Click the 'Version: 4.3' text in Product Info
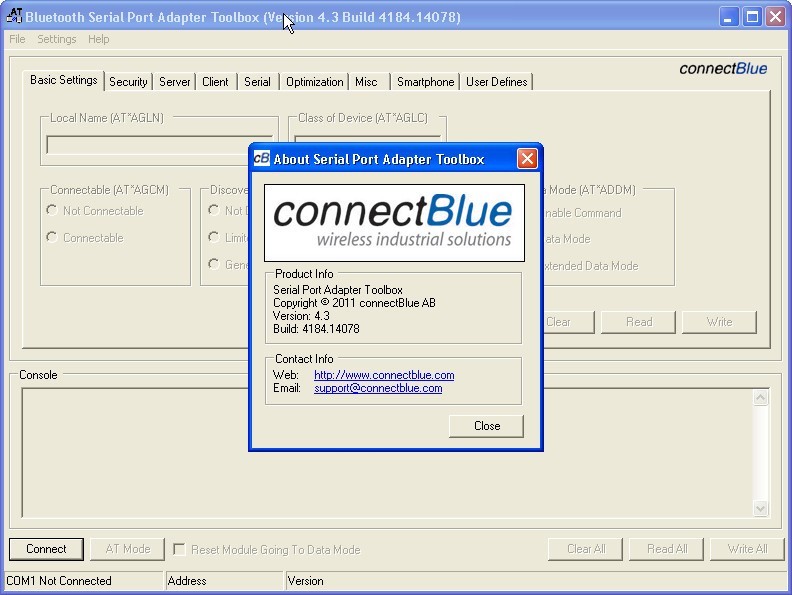792x595 pixels. click(301, 316)
